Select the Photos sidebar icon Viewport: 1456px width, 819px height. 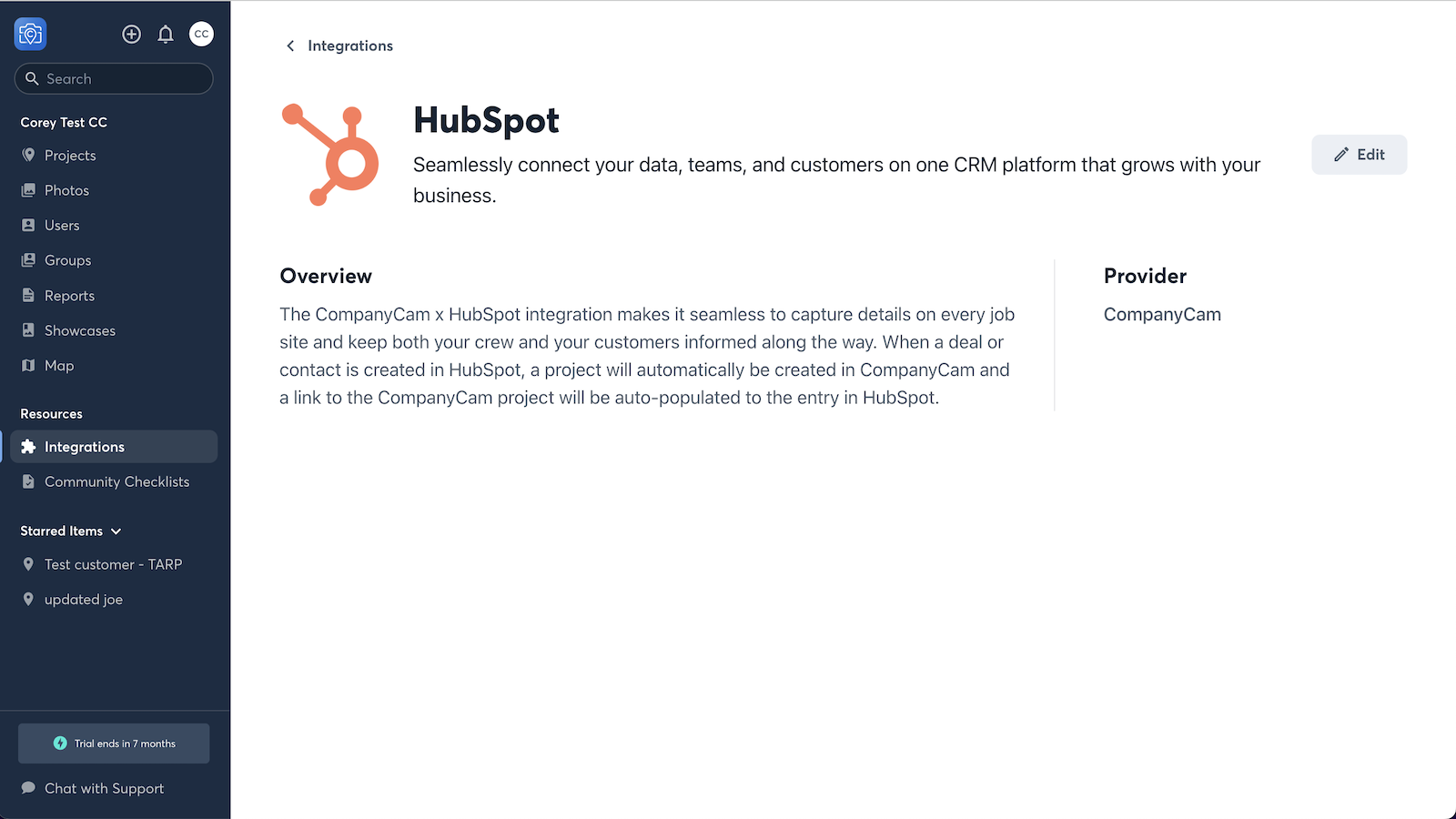pyautogui.click(x=28, y=190)
